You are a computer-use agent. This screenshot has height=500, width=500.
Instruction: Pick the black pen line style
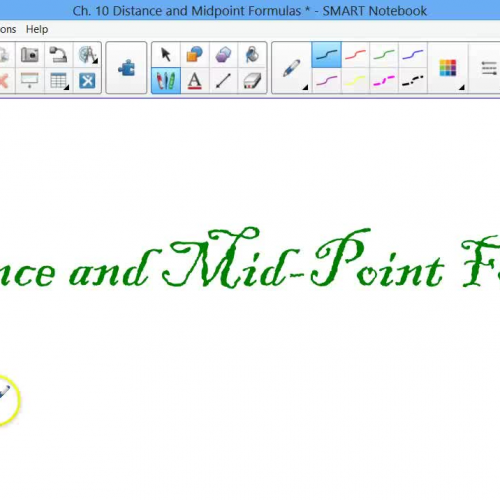tap(326, 55)
